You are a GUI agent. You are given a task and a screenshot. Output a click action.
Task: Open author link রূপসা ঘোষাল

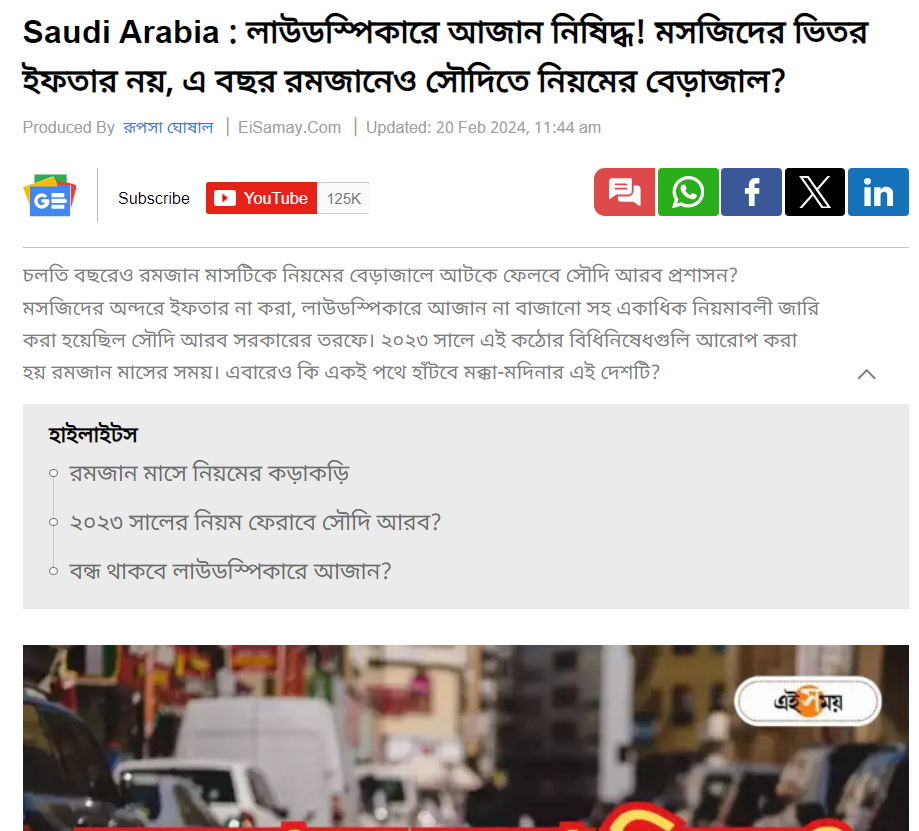(x=168, y=127)
